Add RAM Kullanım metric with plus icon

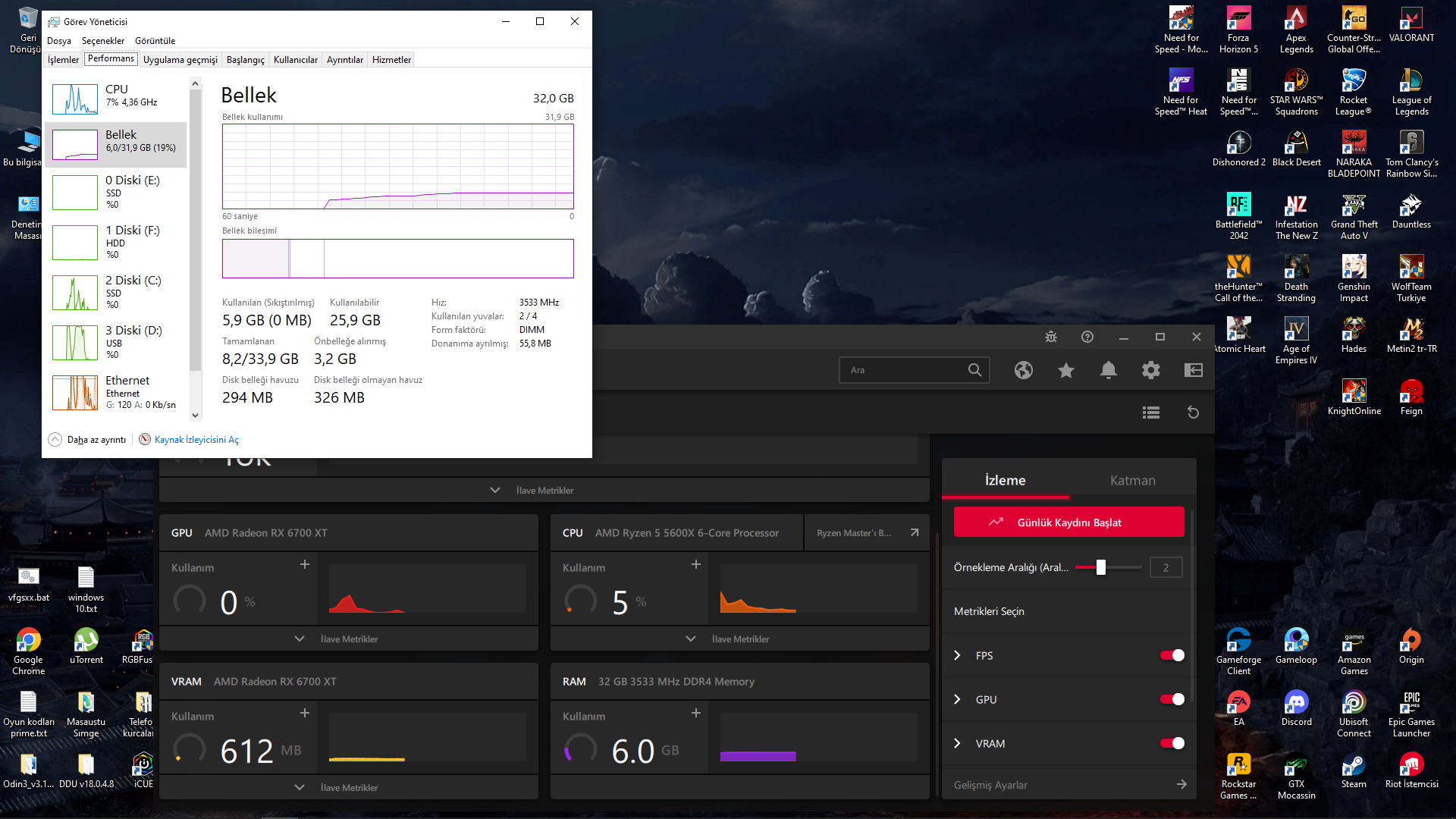coord(696,714)
